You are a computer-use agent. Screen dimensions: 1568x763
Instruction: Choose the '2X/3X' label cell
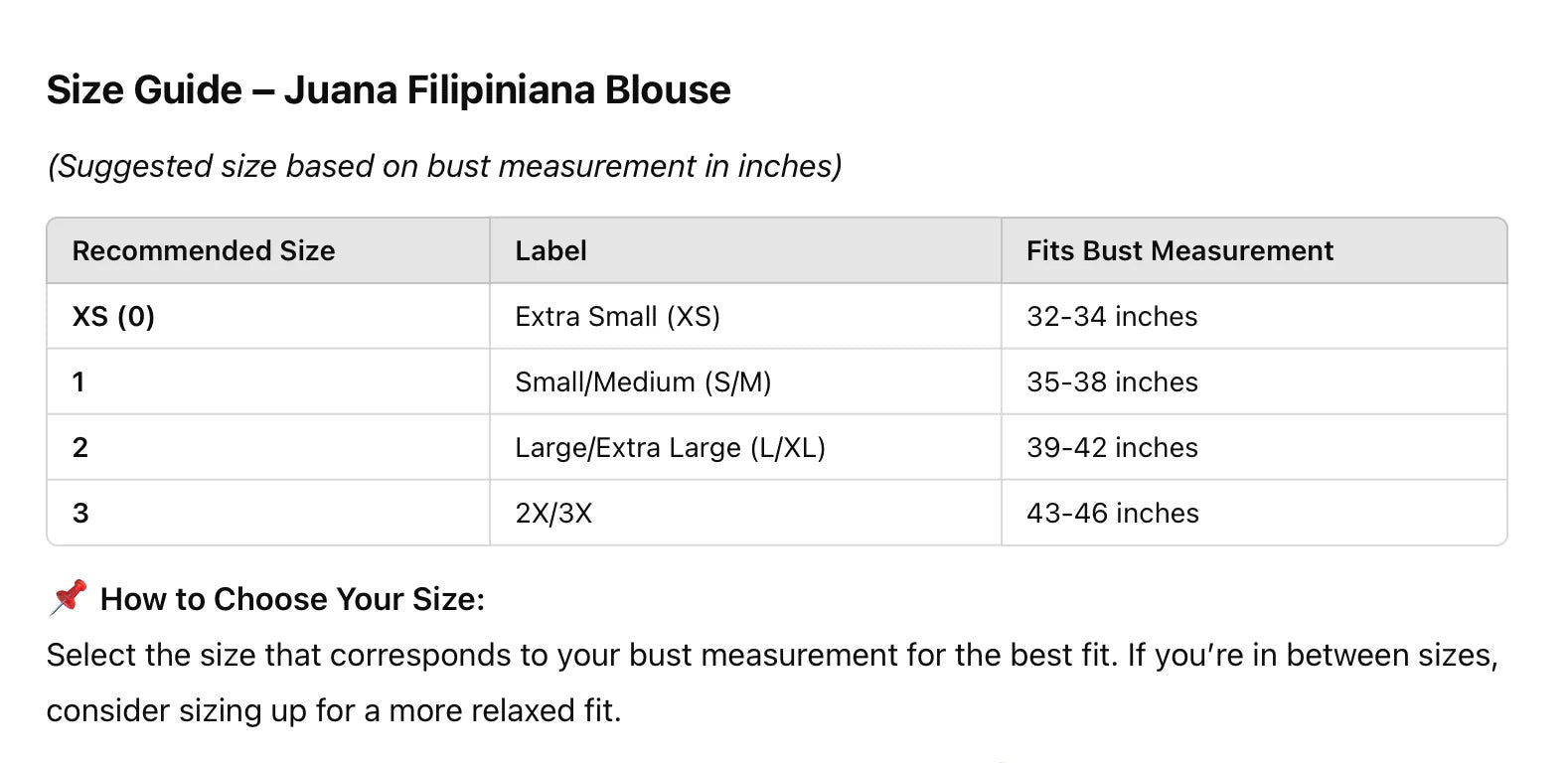click(x=553, y=514)
